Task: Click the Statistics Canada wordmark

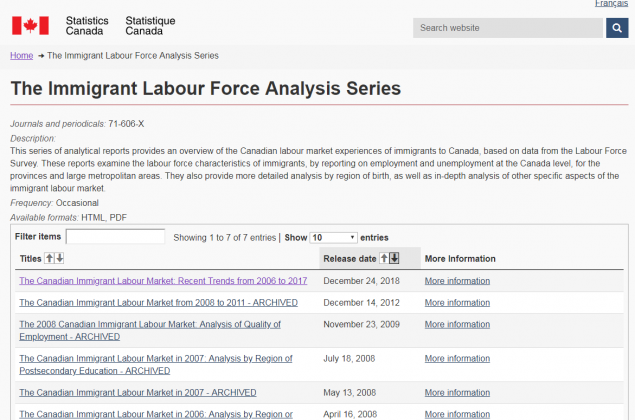Action: (87, 26)
